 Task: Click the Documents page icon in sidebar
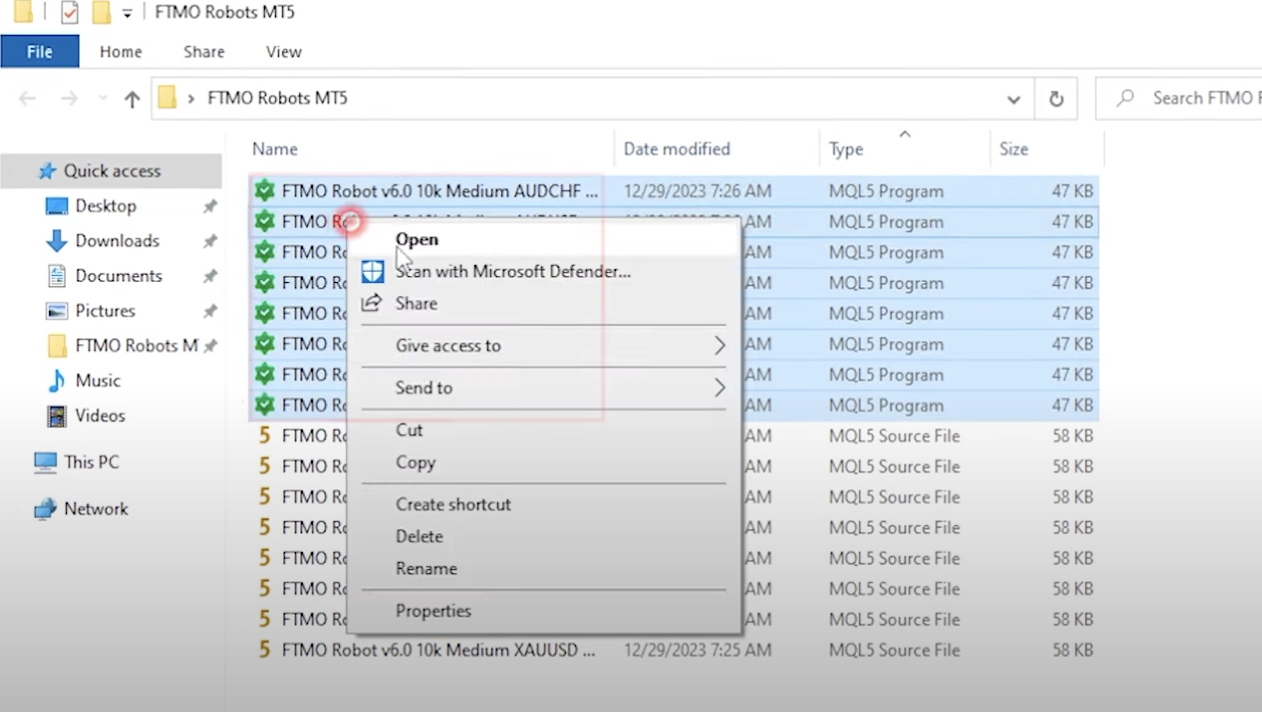point(56,276)
